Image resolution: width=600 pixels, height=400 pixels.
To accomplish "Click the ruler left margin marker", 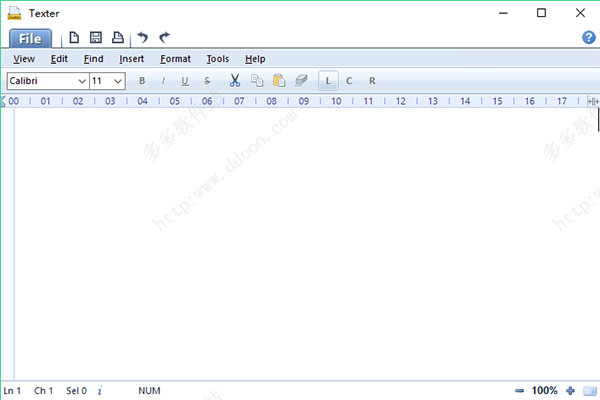I will point(3,101).
